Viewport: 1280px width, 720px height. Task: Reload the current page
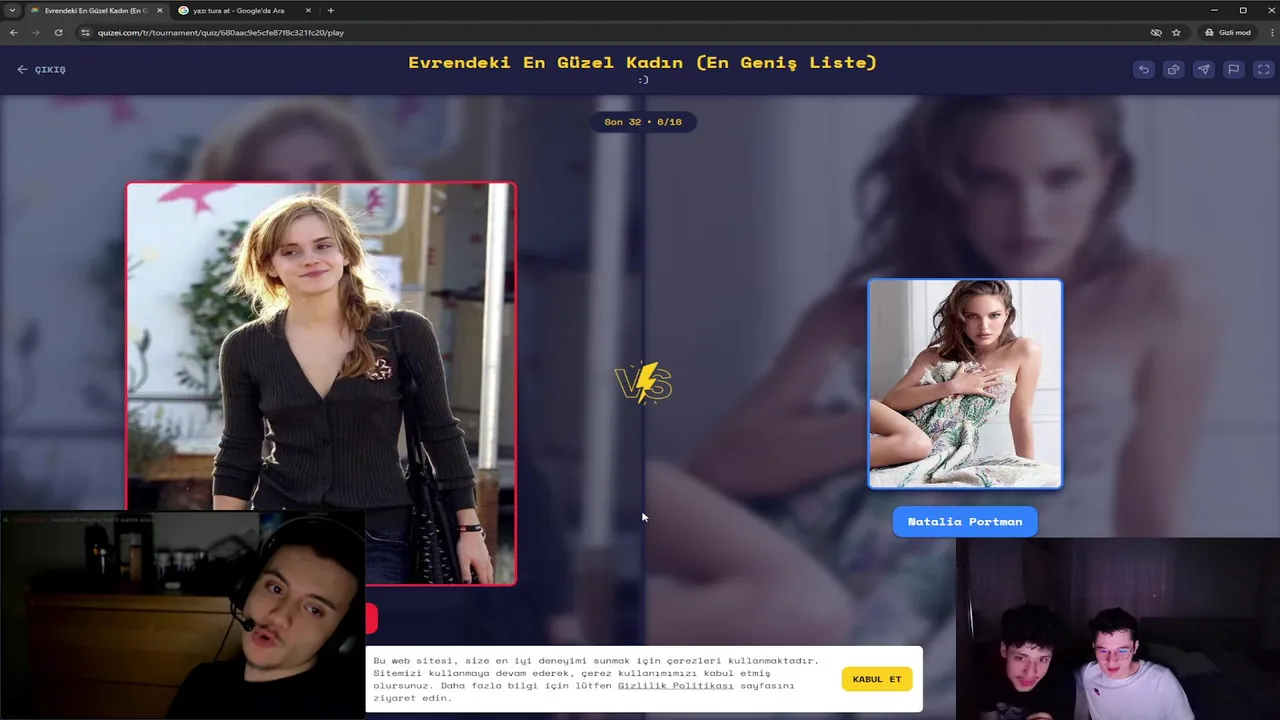coord(58,32)
